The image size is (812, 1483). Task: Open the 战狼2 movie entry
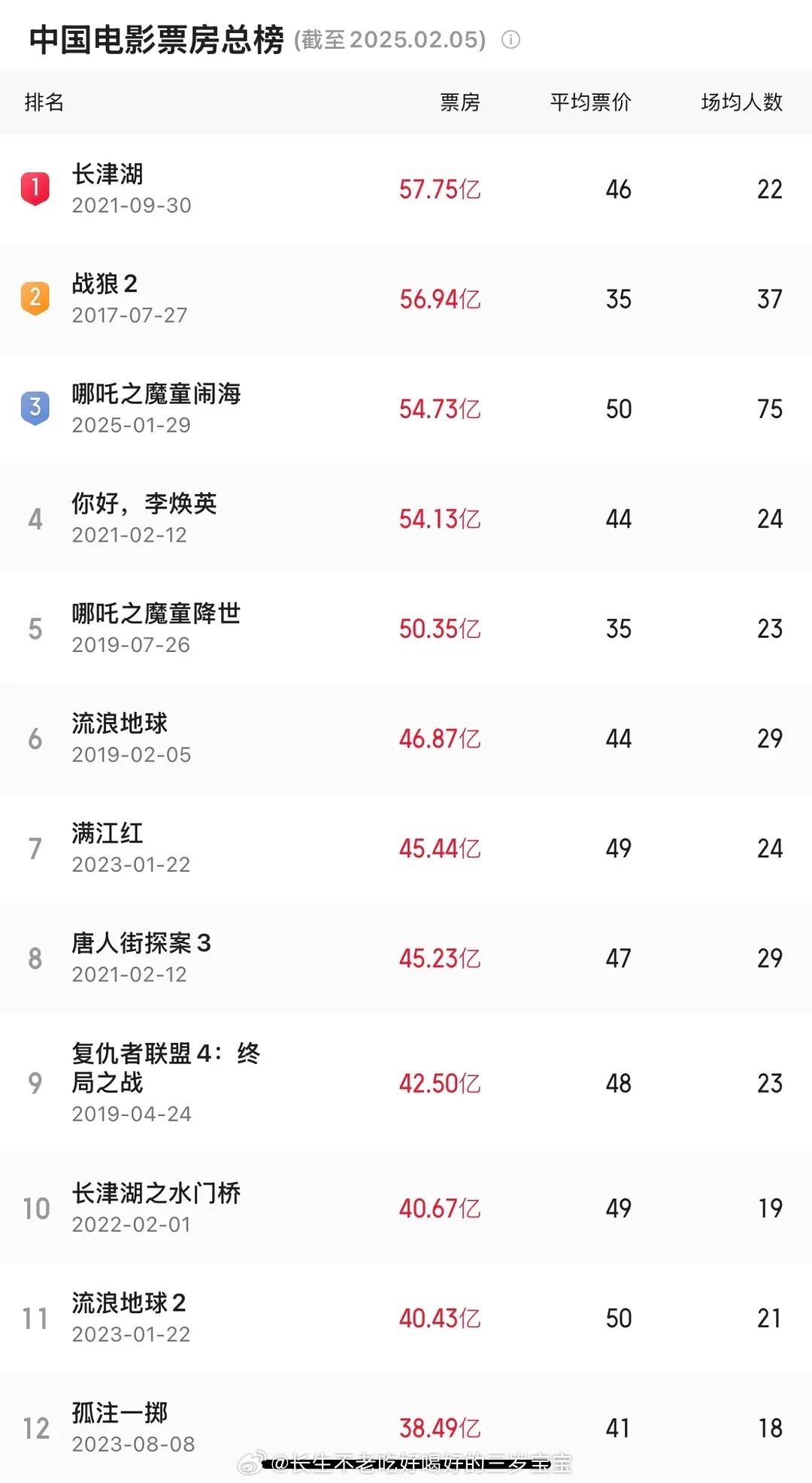(406, 299)
